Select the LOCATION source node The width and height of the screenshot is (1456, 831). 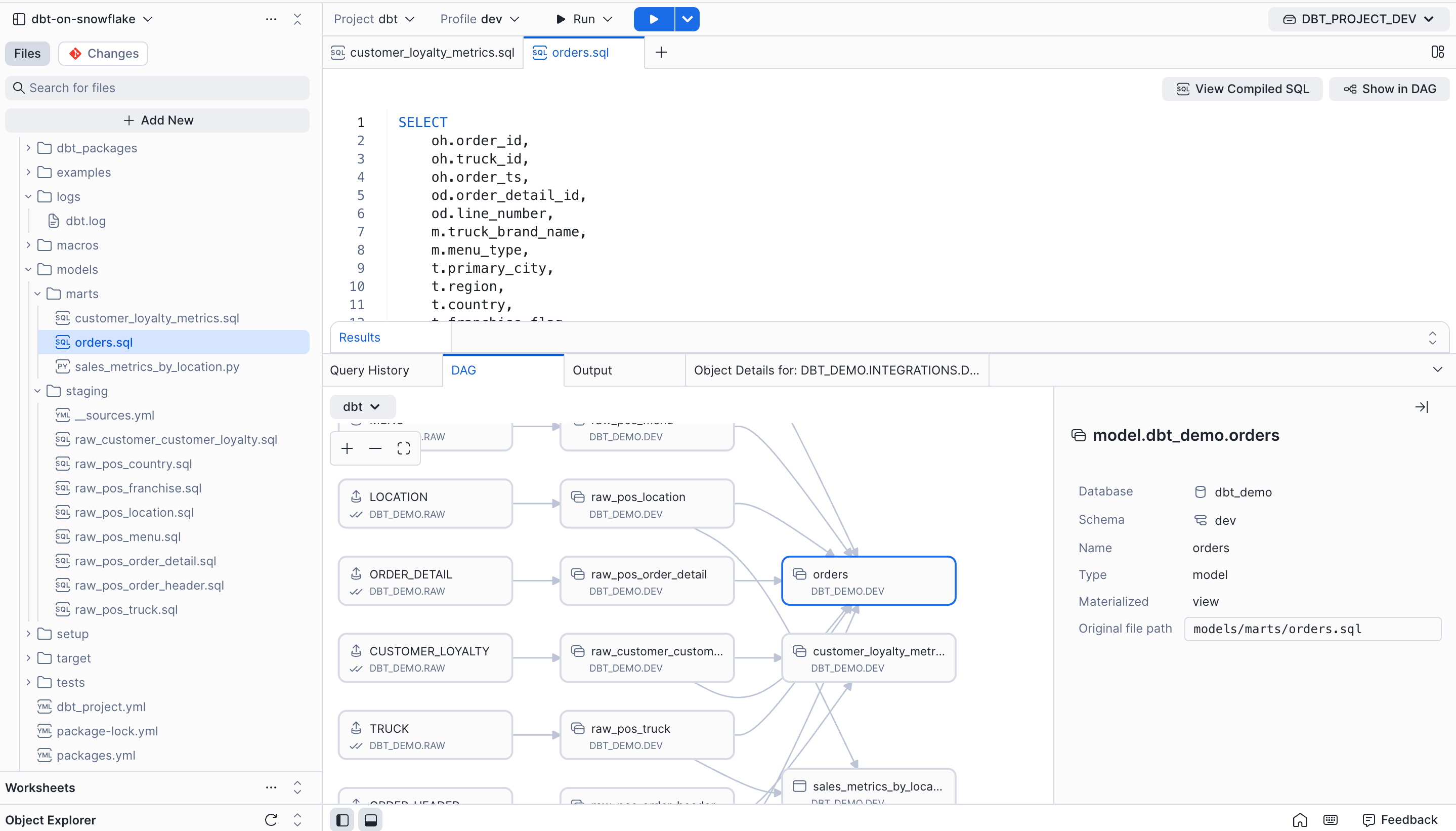(425, 504)
